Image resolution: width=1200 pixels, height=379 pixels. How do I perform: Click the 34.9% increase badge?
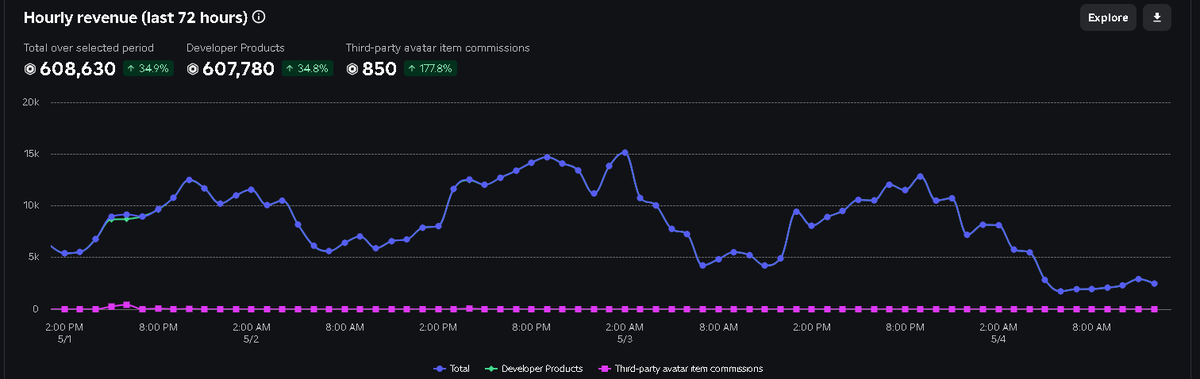(x=148, y=69)
